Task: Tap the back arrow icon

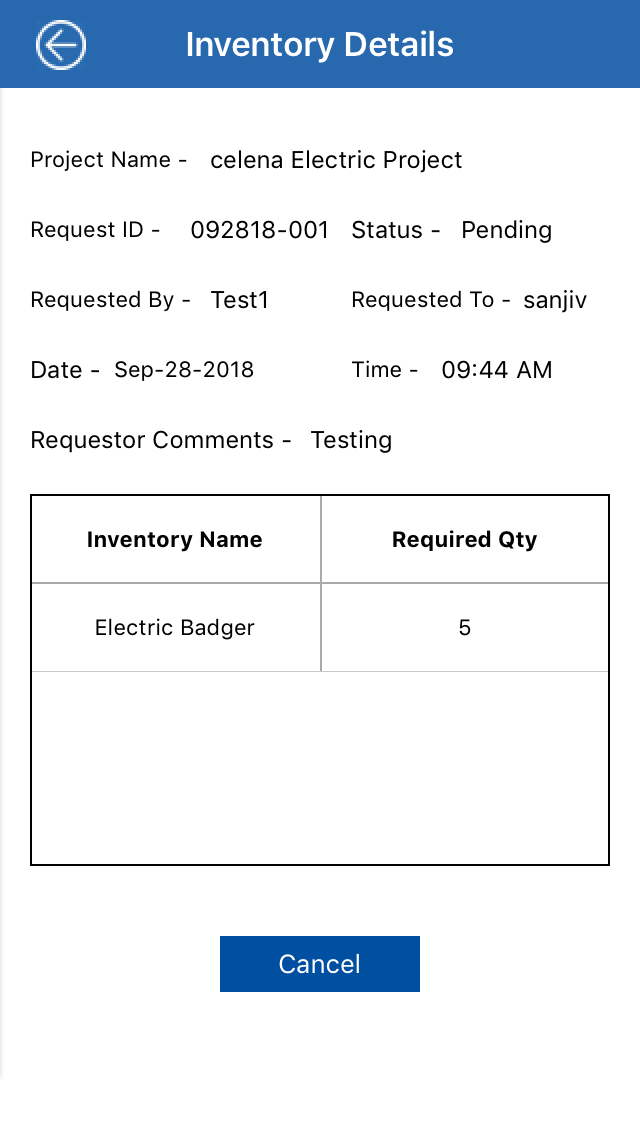Action: click(x=61, y=45)
